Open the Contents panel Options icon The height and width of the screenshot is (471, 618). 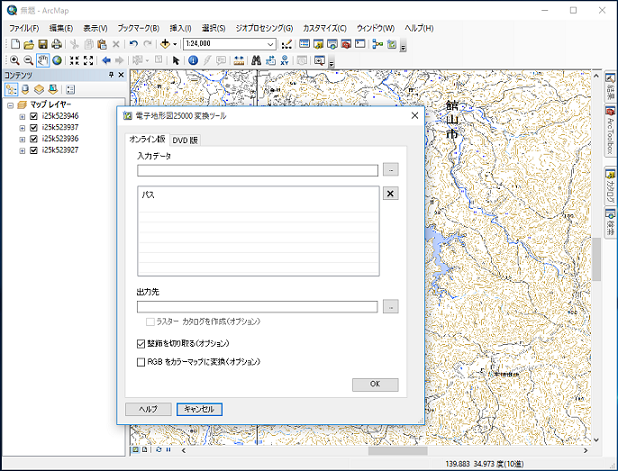pos(71,89)
